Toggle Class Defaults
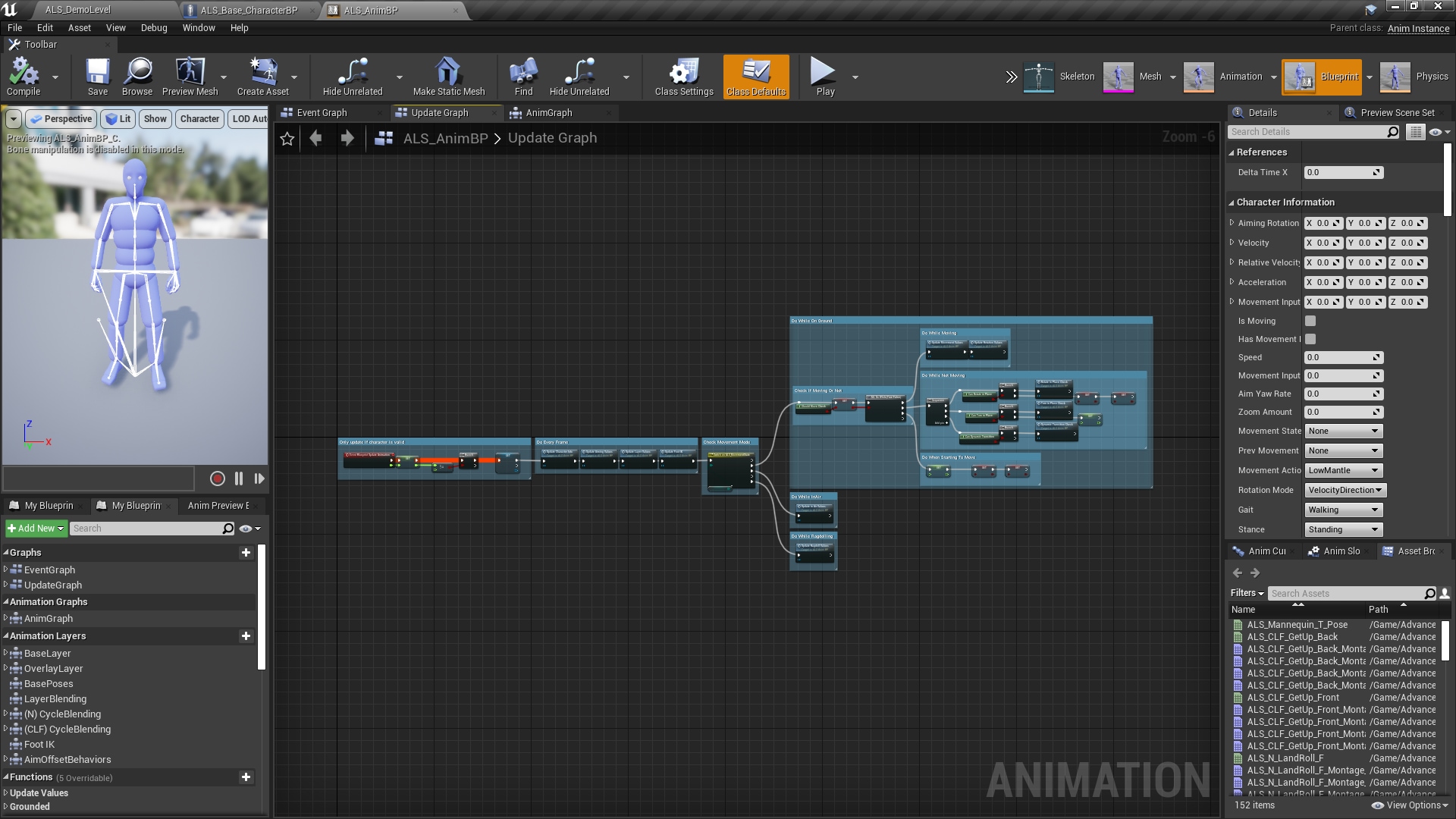The height and width of the screenshot is (819, 1456). click(756, 77)
